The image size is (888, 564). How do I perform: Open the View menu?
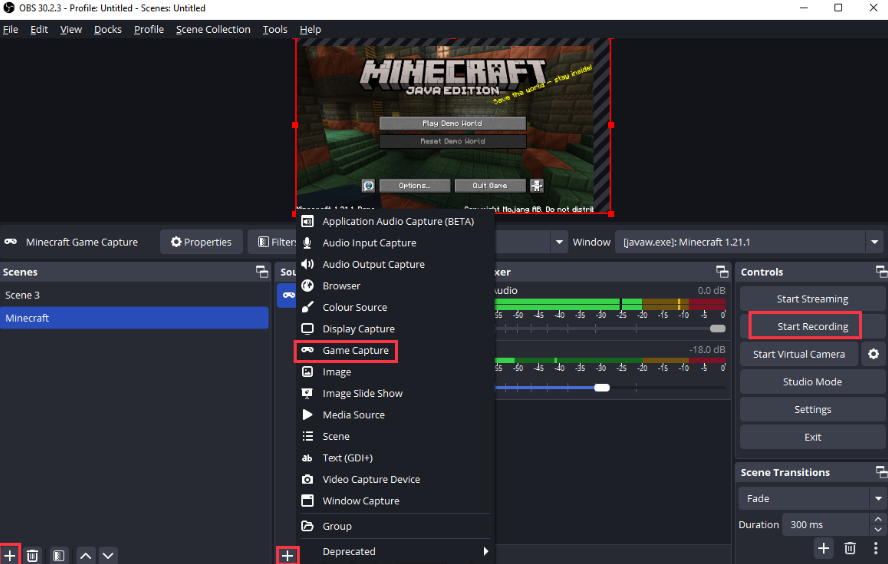71,29
